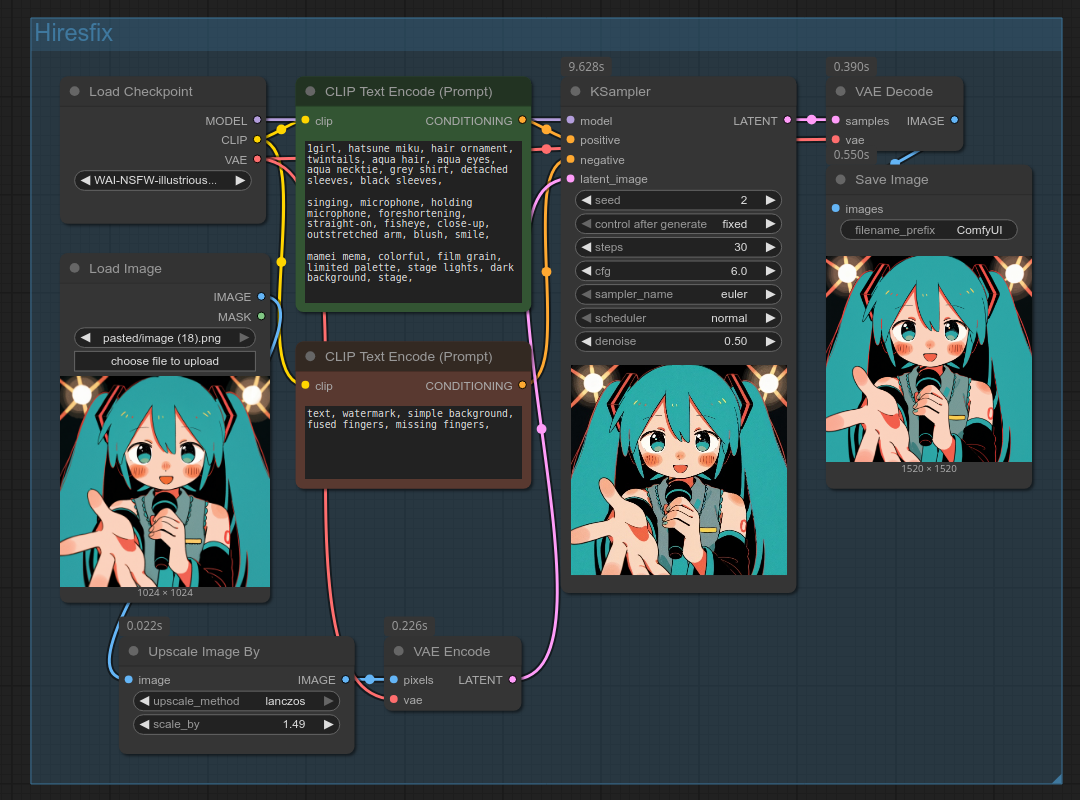Collapse the VAE Encode node

click(x=398, y=650)
